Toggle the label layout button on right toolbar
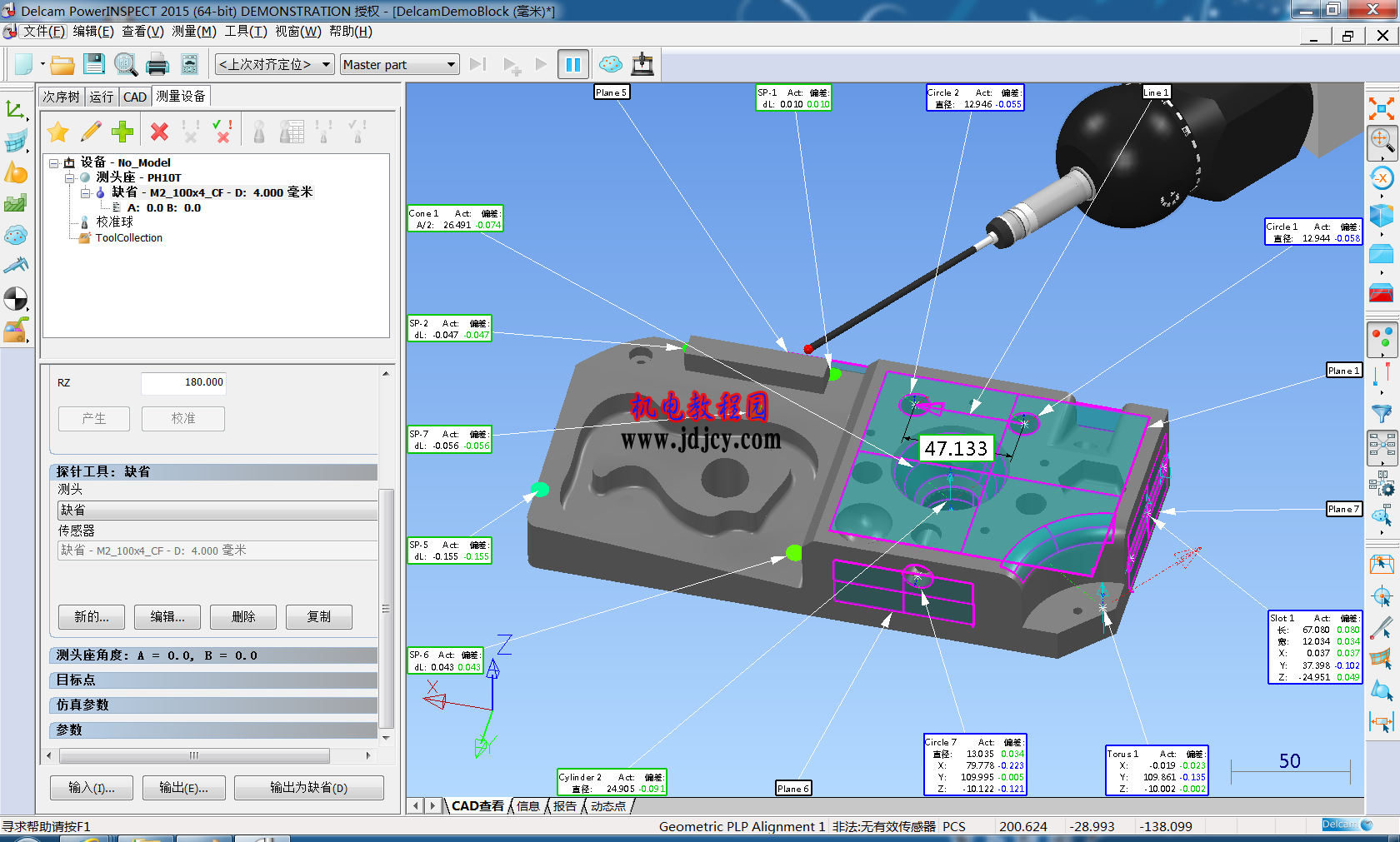The image size is (1400, 842). [1382, 448]
